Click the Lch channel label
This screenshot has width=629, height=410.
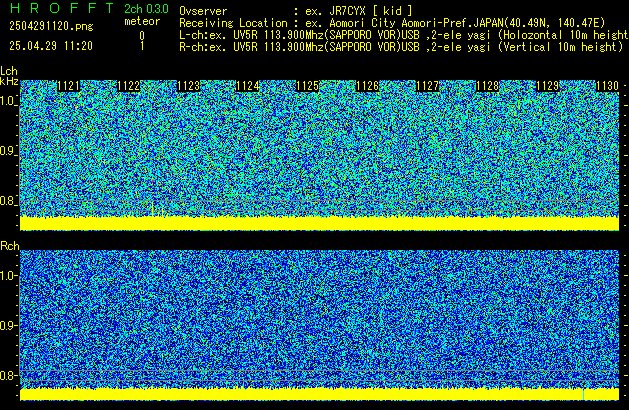click(x=9, y=71)
